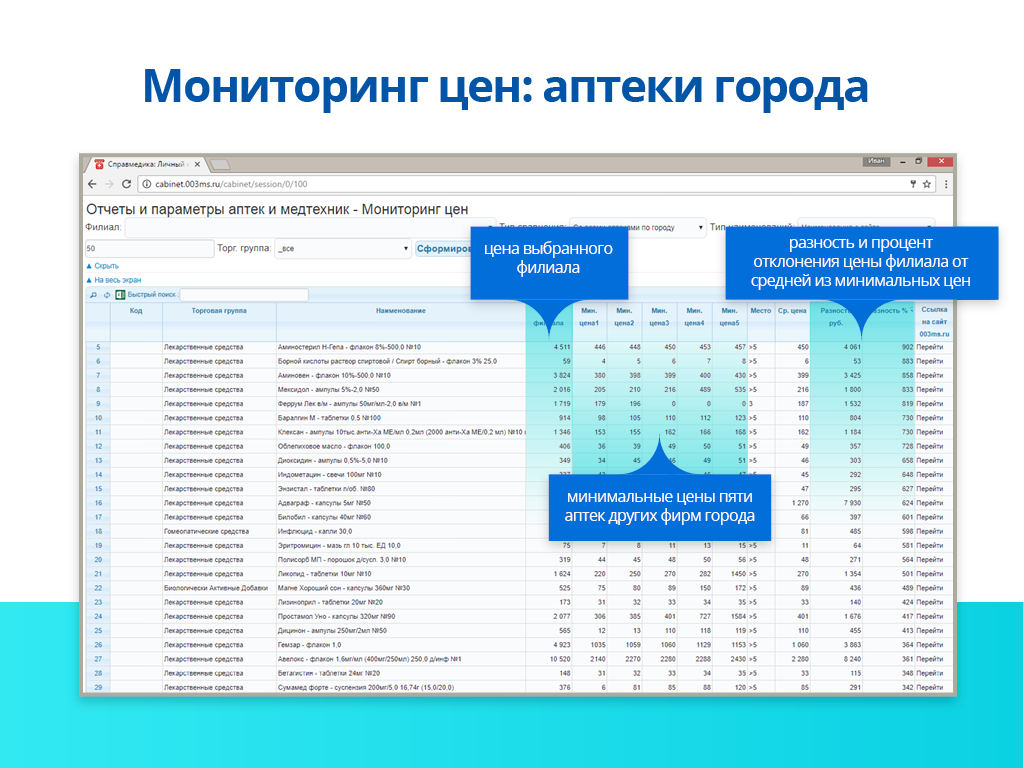This screenshot has width=1024, height=768.
Task: Expand table with На весь экран
Action: (x=114, y=280)
